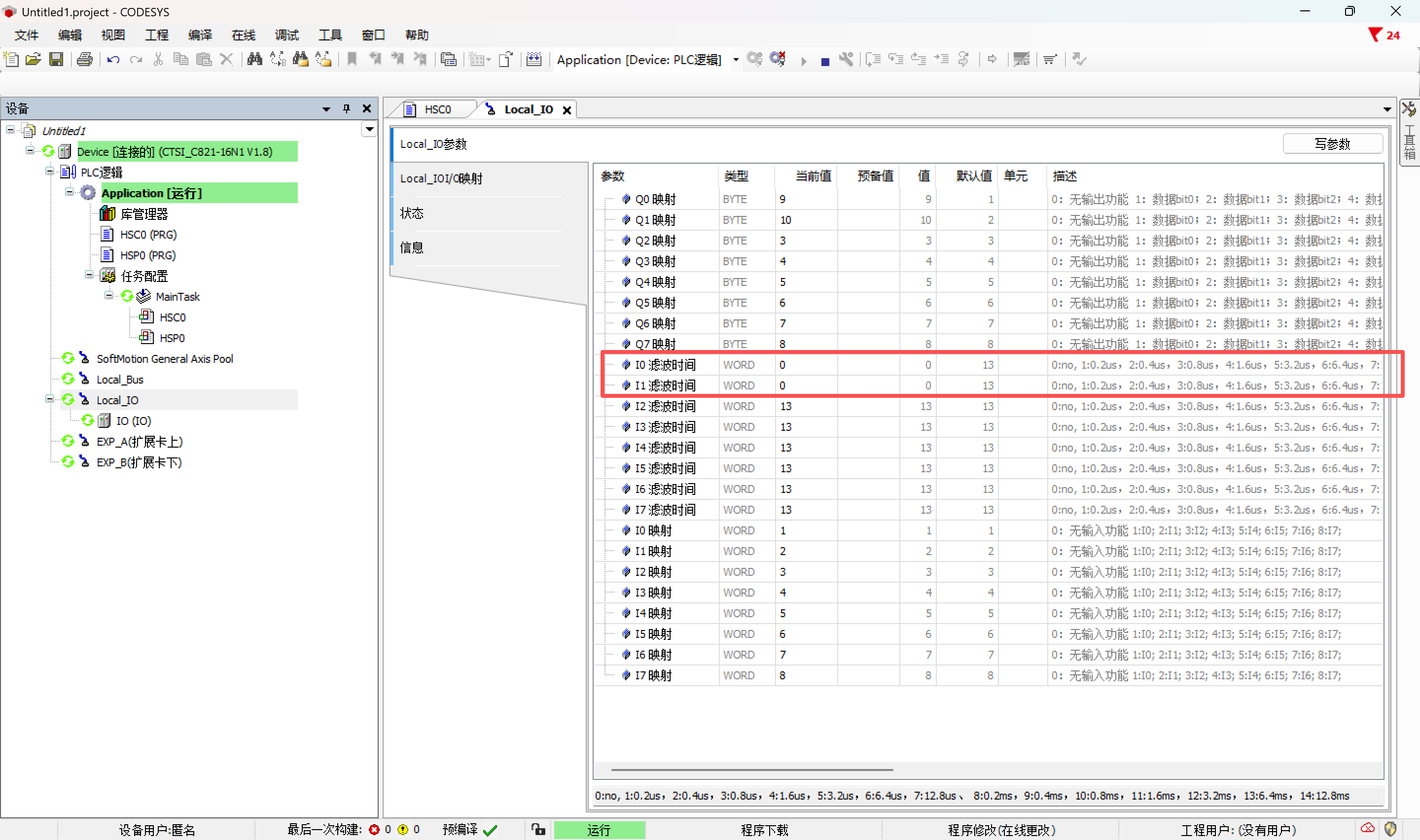The image size is (1420, 840).
Task: Collapse the Untitled1 root tree node
Action: pyautogui.click(x=10, y=130)
